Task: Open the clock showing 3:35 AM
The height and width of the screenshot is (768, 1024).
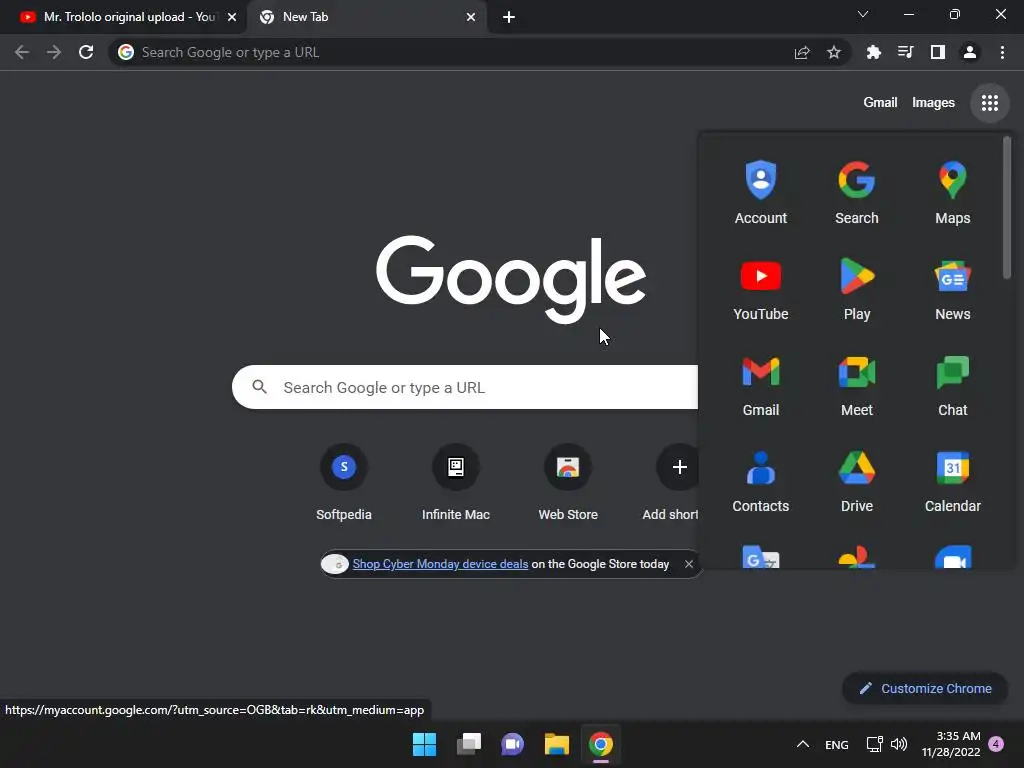Action: [x=950, y=744]
